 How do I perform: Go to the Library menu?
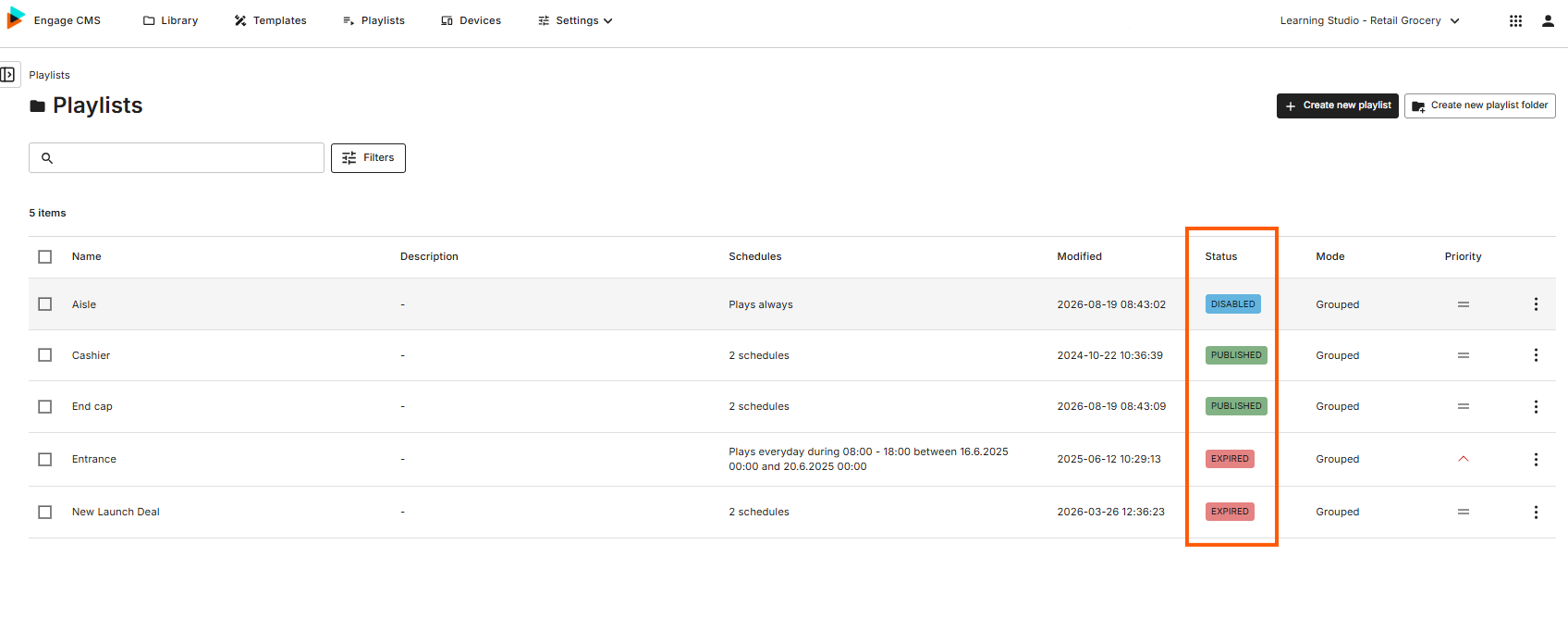[171, 20]
